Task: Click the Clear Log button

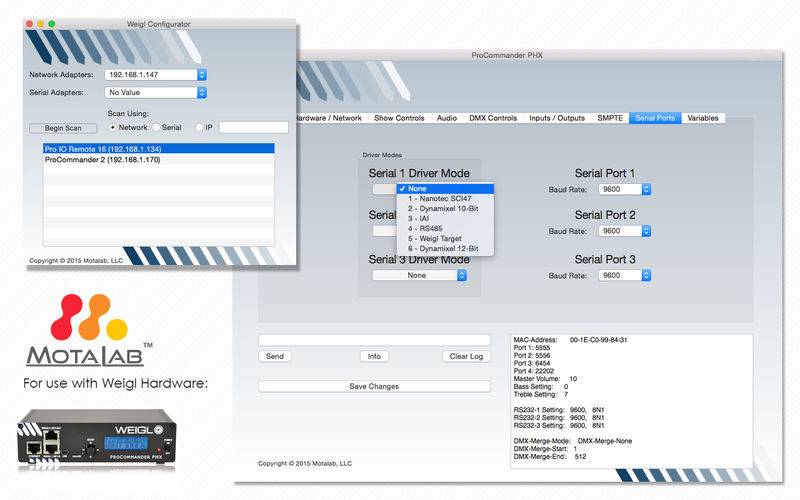Action: click(x=466, y=356)
